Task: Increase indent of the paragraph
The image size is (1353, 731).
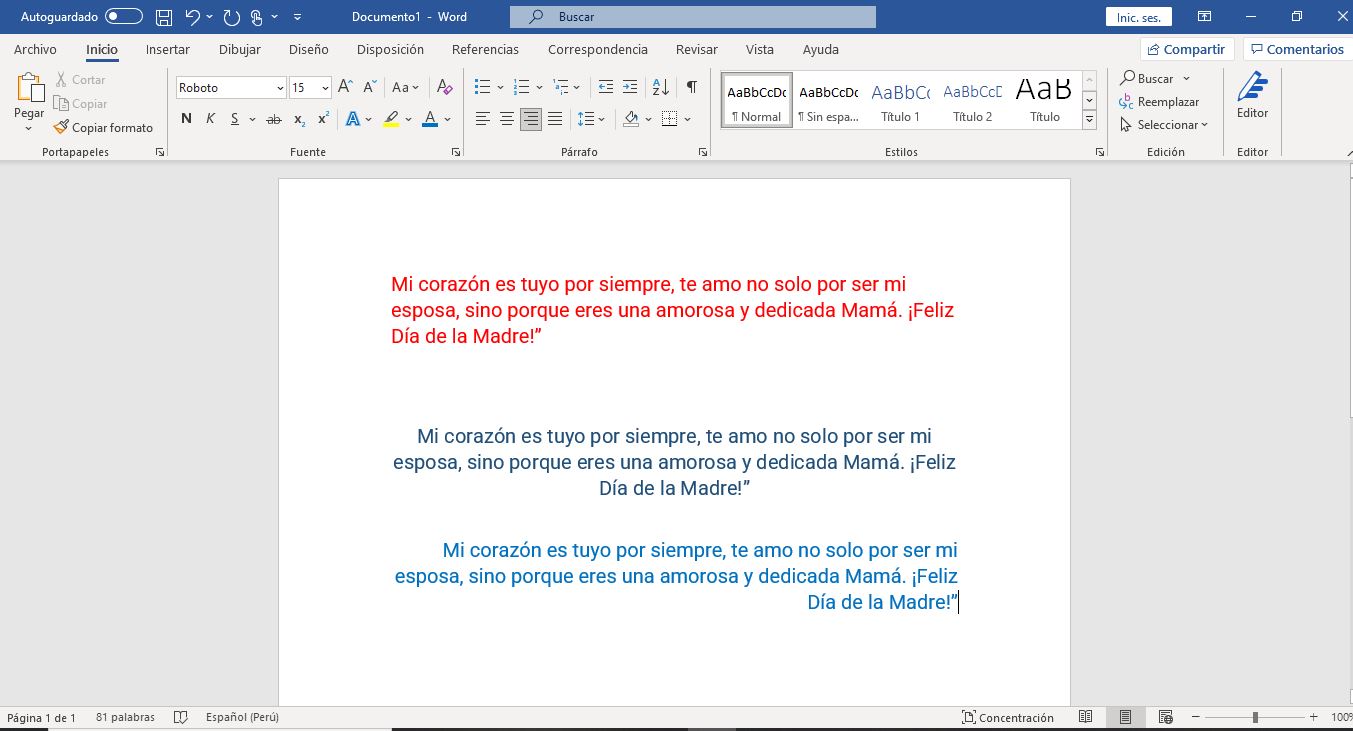Action: pyautogui.click(x=630, y=87)
